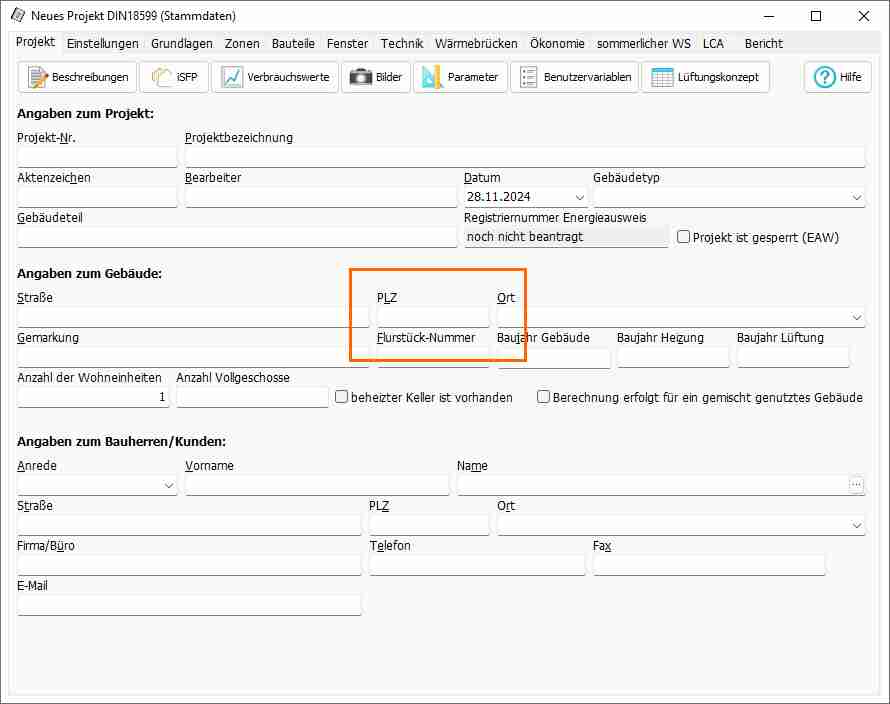This screenshot has width=890, height=704.
Task: Click the Hilfe question mark icon
Action: pos(825,77)
